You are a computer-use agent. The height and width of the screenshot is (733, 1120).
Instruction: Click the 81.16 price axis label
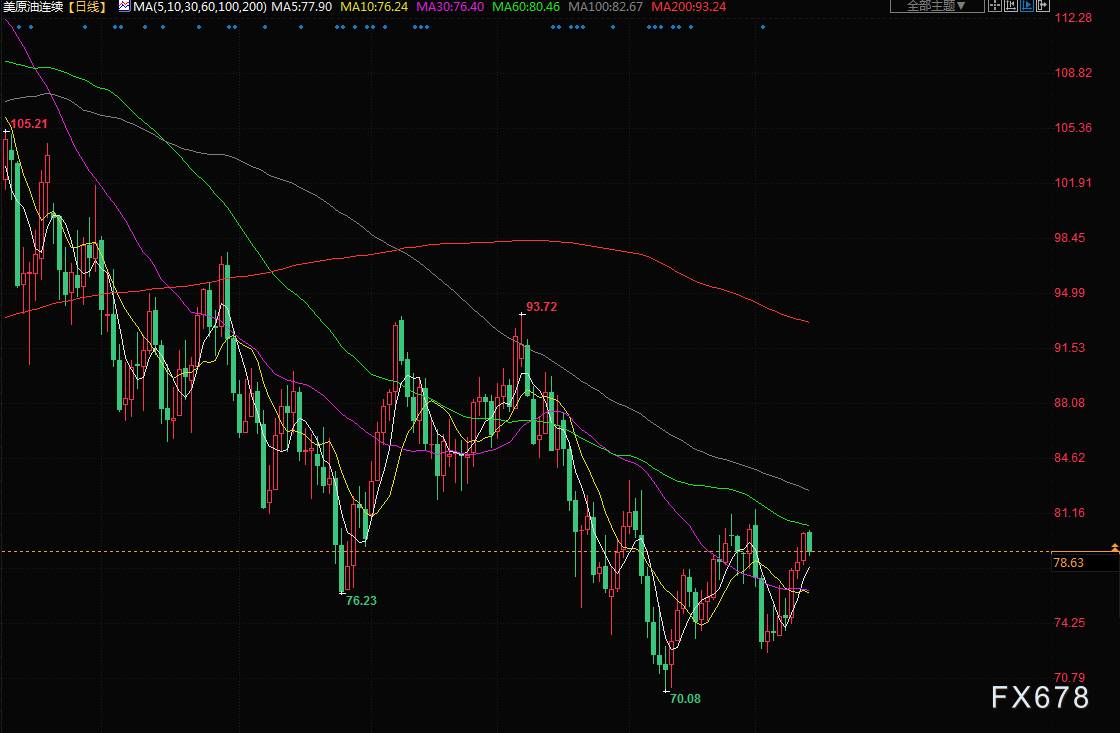[x=1069, y=513]
